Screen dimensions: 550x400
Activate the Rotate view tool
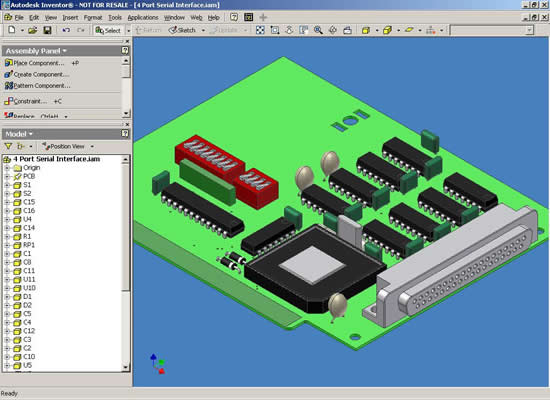(333, 30)
